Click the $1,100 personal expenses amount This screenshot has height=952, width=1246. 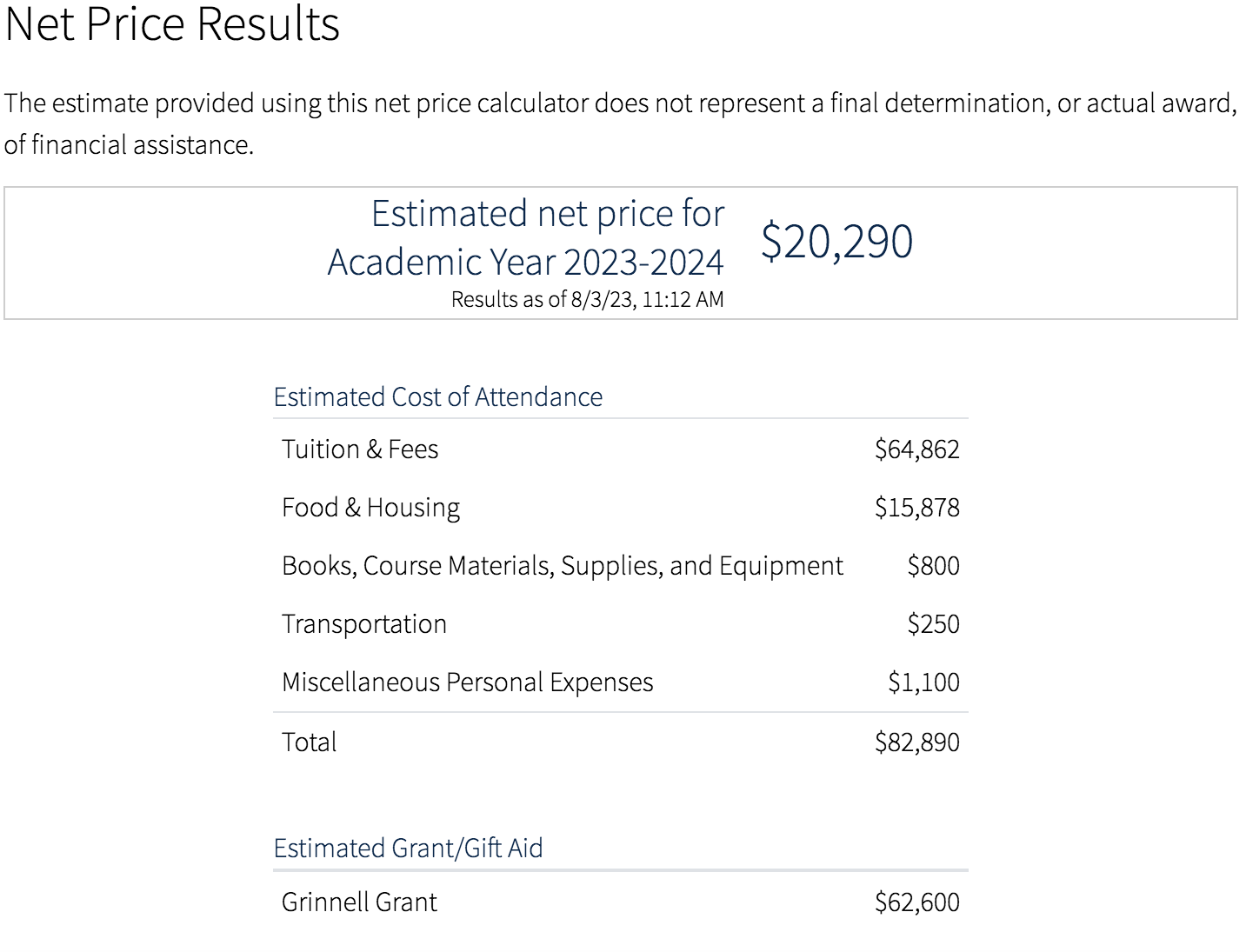(x=923, y=682)
